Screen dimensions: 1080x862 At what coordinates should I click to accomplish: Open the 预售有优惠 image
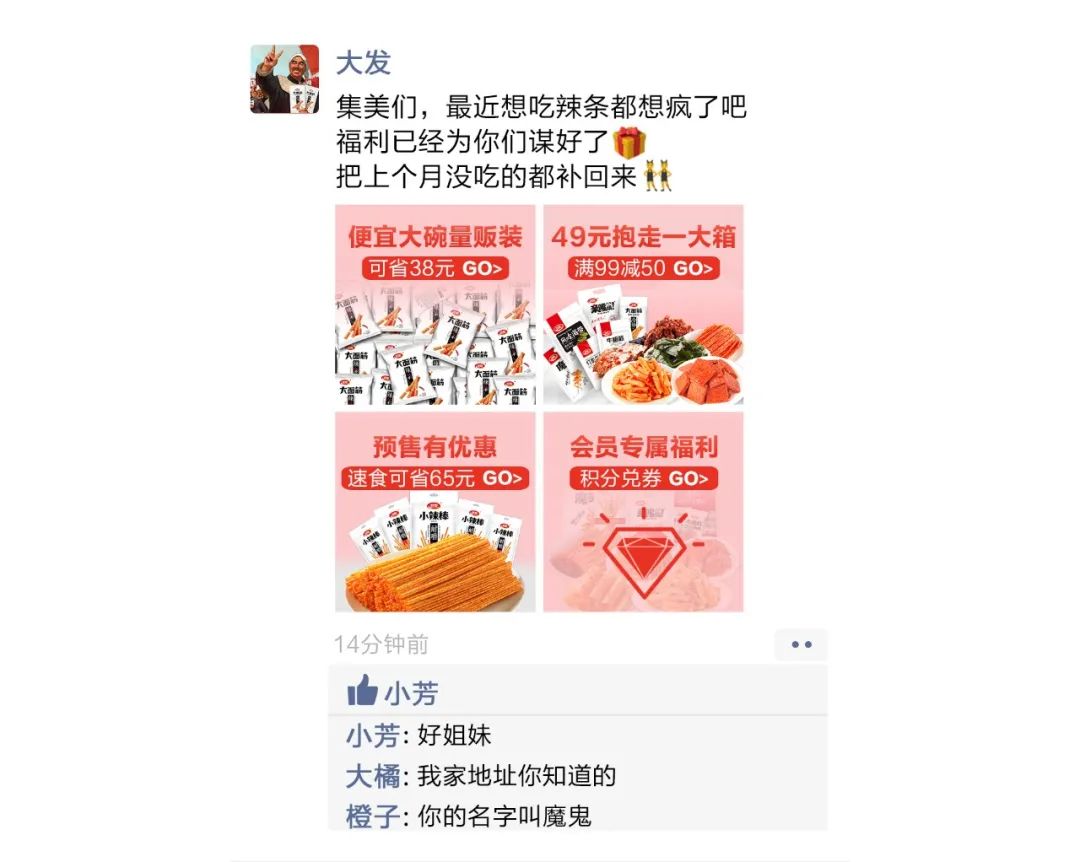435,512
